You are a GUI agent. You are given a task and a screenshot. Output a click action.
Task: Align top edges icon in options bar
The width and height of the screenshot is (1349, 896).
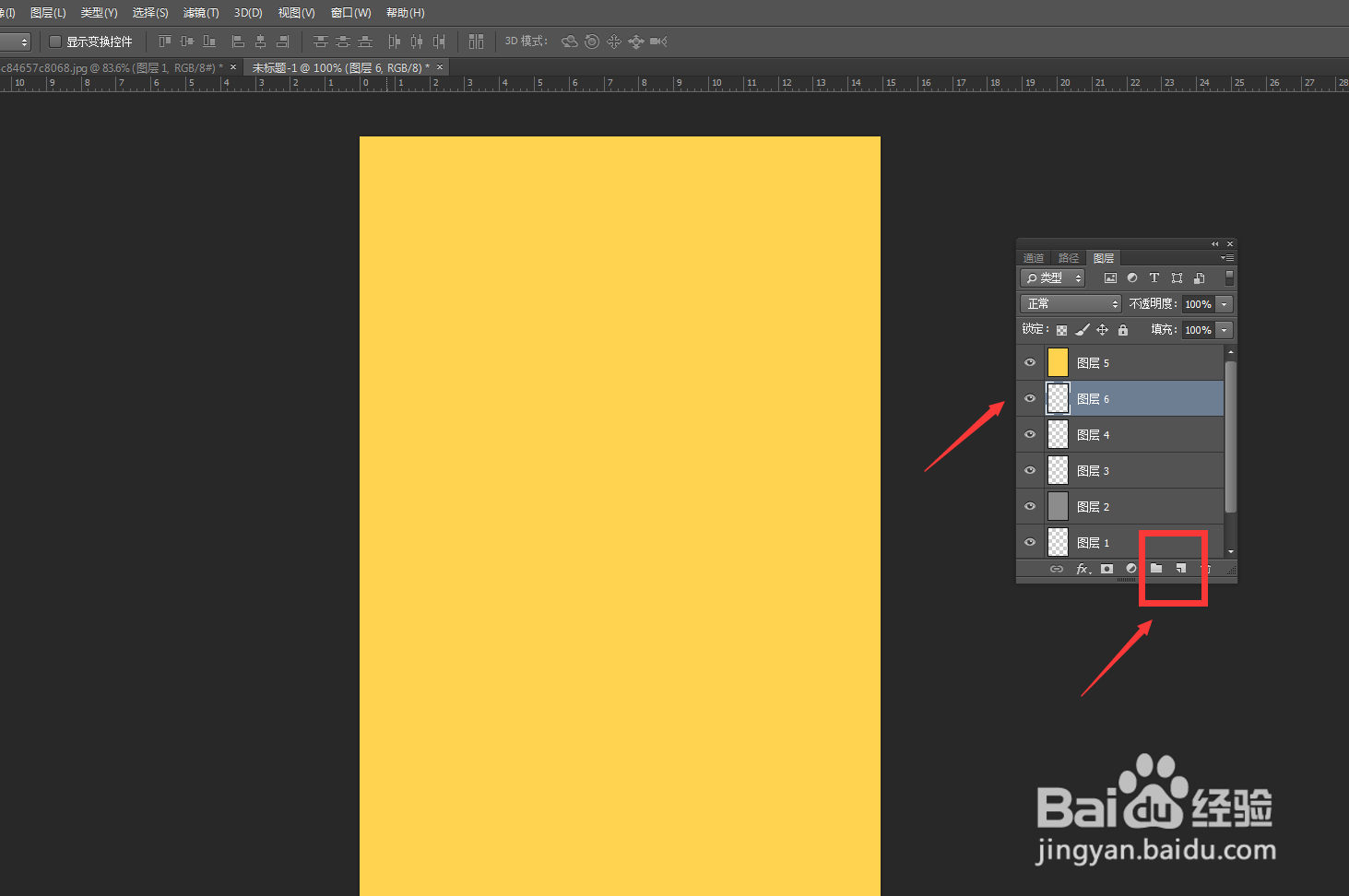165,41
